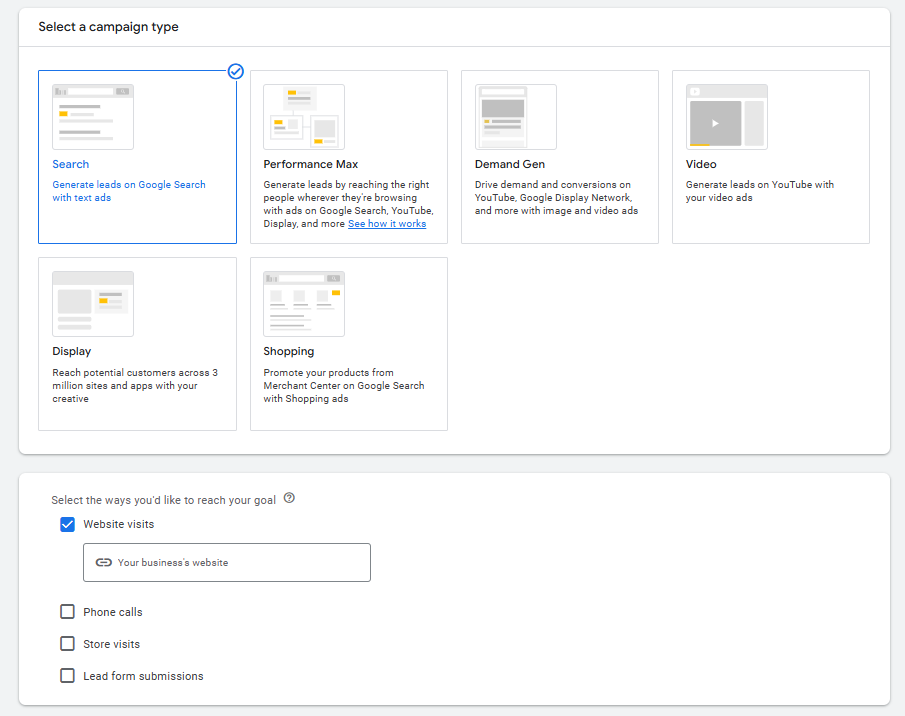Image resolution: width=905 pixels, height=716 pixels.
Task: Choose the Shopping campaign description text
Action: coord(343,386)
